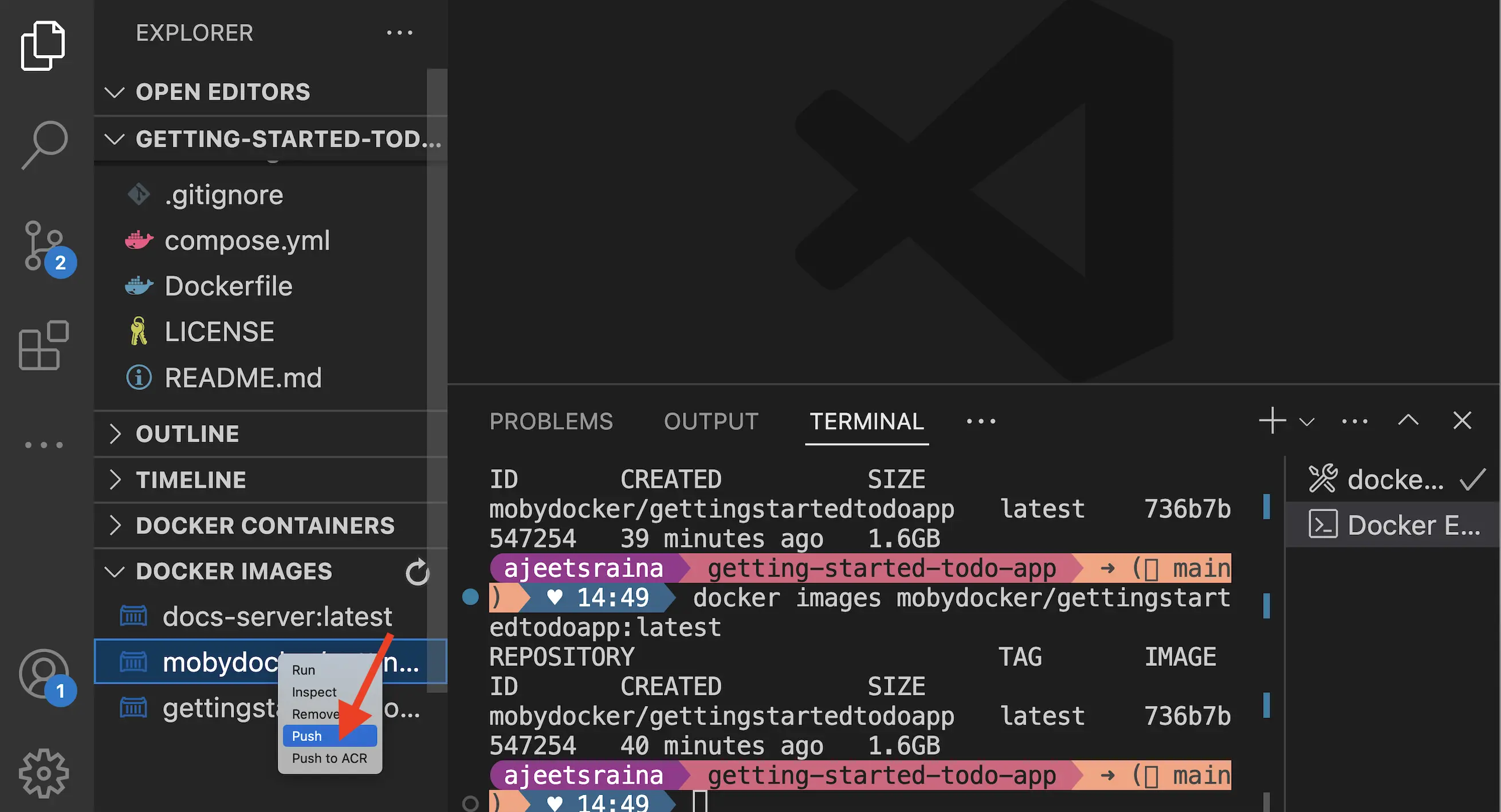The width and height of the screenshot is (1501, 812).
Task: Open README.md in the Explorer
Action: coord(243,377)
